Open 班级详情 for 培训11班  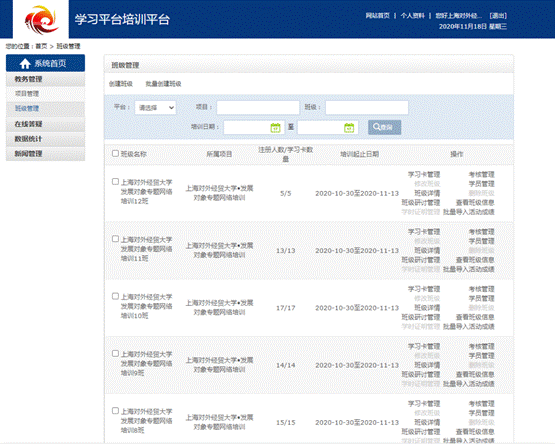click(427, 251)
